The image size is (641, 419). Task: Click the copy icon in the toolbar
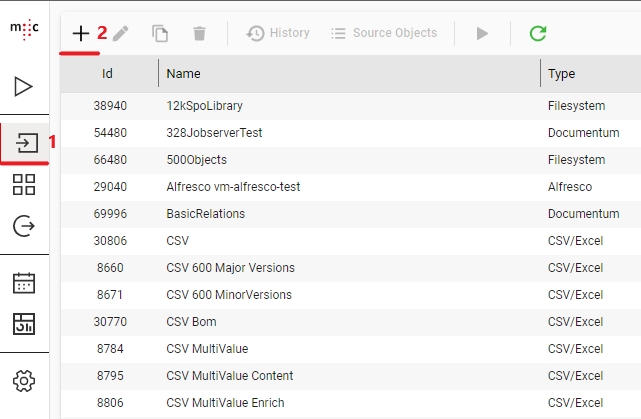160,33
